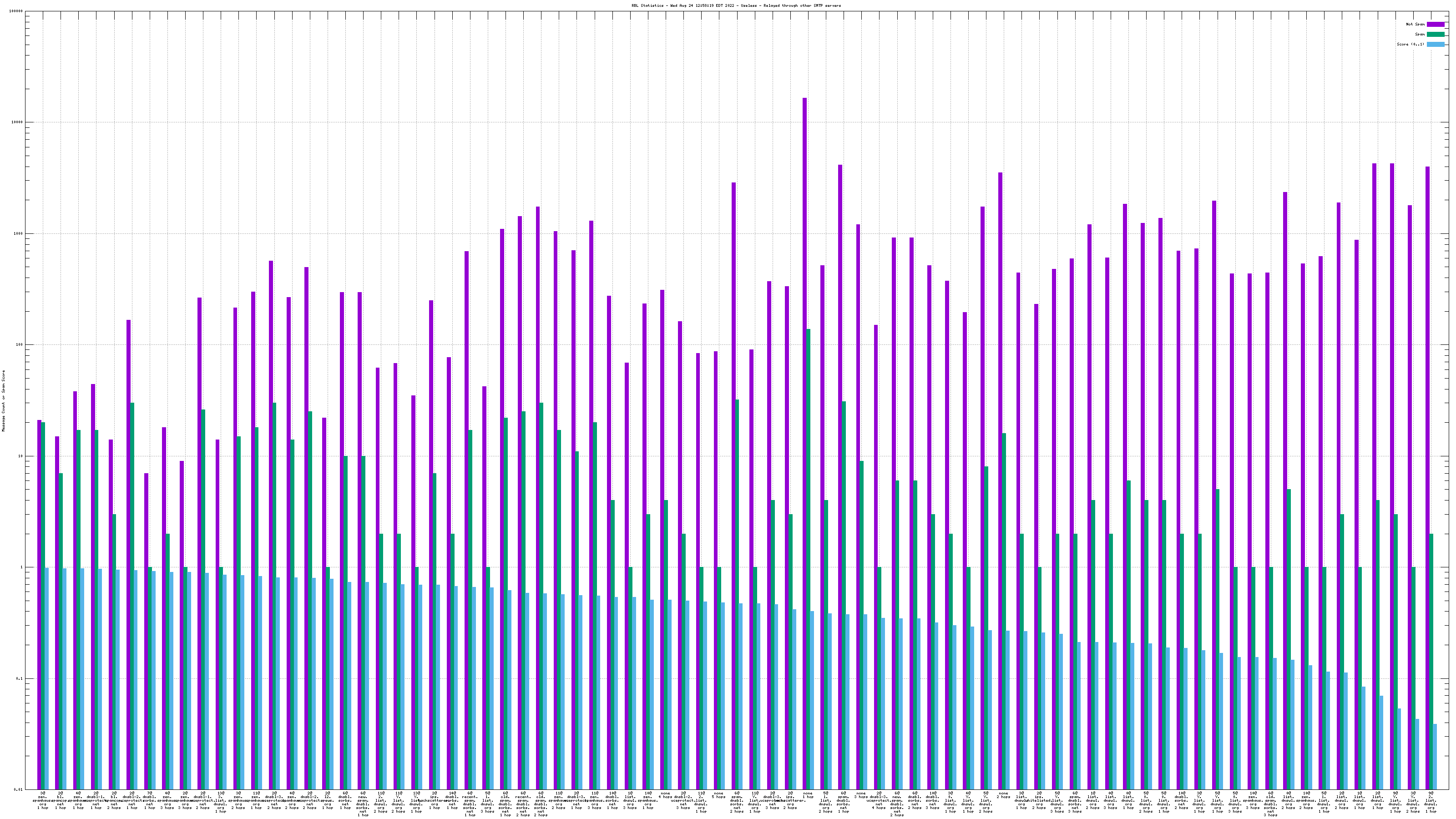Click the 'none 4 hops' x-axis label
The width and height of the screenshot is (1456, 819).
pyautogui.click(x=665, y=795)
